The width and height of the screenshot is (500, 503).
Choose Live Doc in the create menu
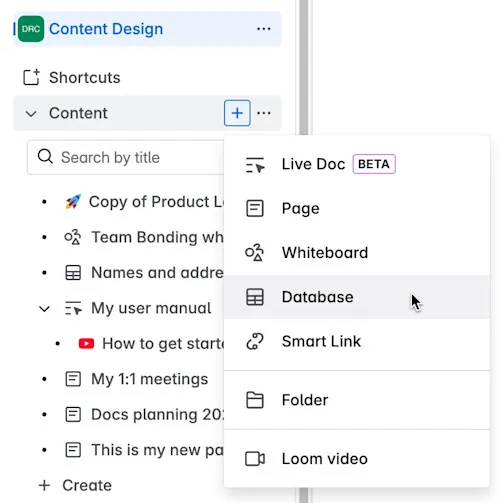click(357, 164)
